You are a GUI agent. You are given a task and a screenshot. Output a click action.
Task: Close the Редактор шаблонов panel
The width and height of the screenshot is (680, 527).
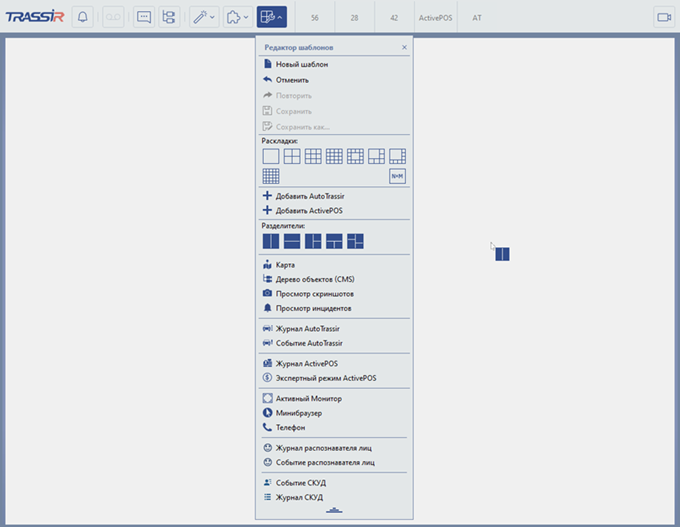click(404, 47)
